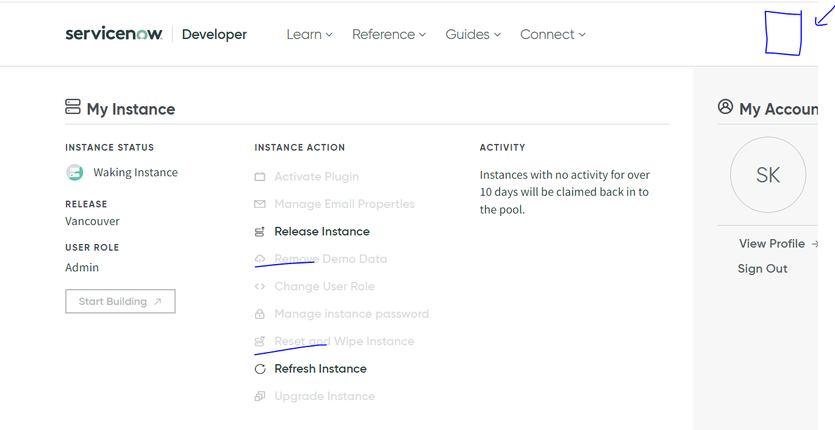Click the Reset and Wipe Instance icon
The width and height of the screenshot is (835, 430).
point(260,341)
